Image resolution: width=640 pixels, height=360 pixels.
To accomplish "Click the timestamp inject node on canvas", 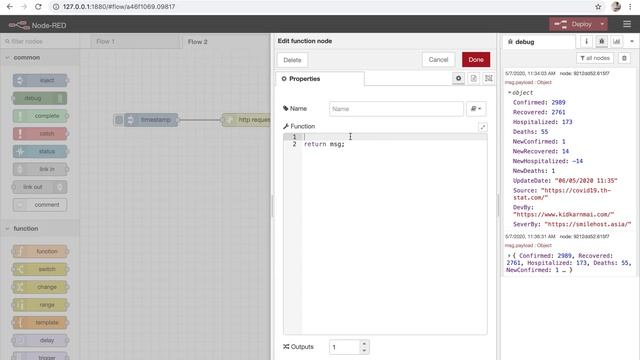I will pos(152,120).
